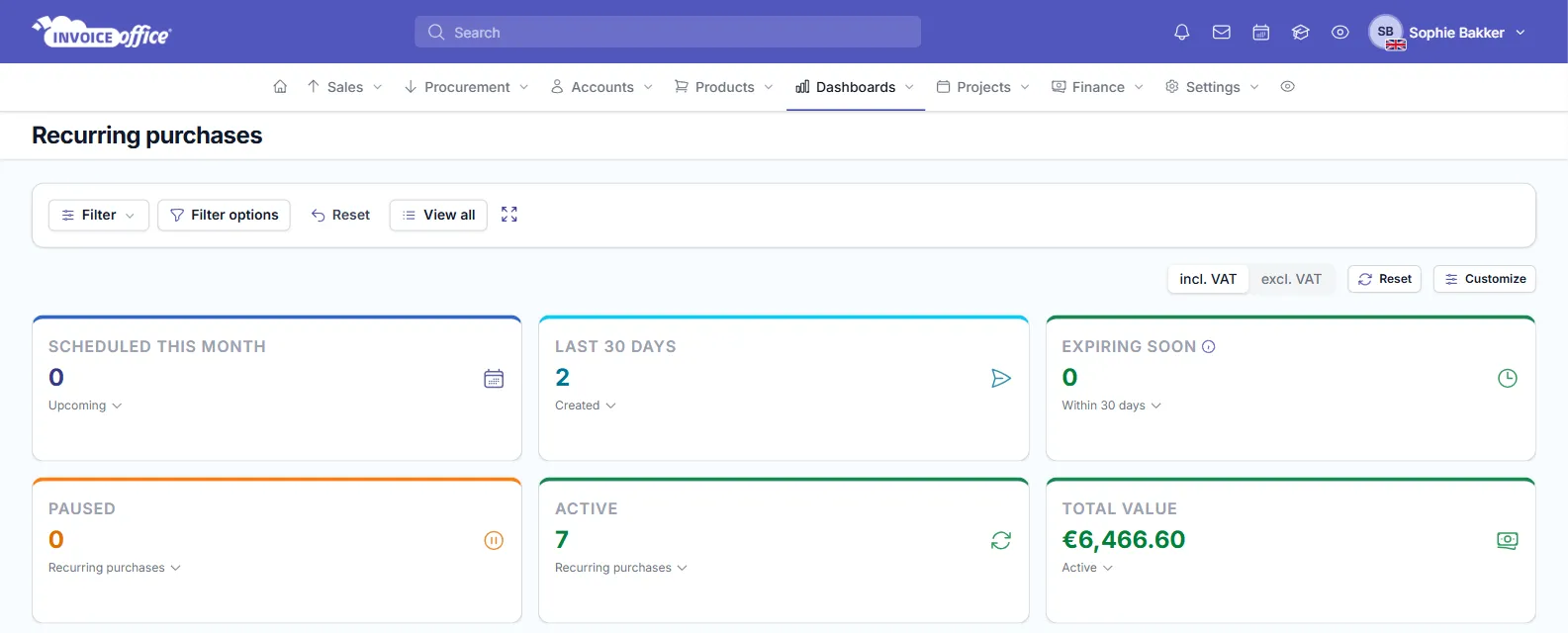Image resolution: width=1568 pixels, height=633 pixels.
Task: Open the Settings menu
Action: [x=1213, y=87]
